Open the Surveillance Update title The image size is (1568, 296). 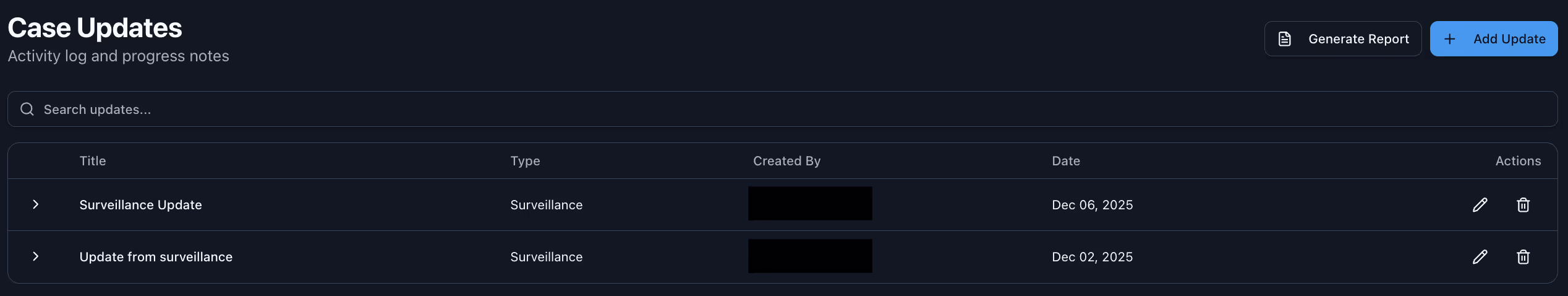(x=141, y=205)
